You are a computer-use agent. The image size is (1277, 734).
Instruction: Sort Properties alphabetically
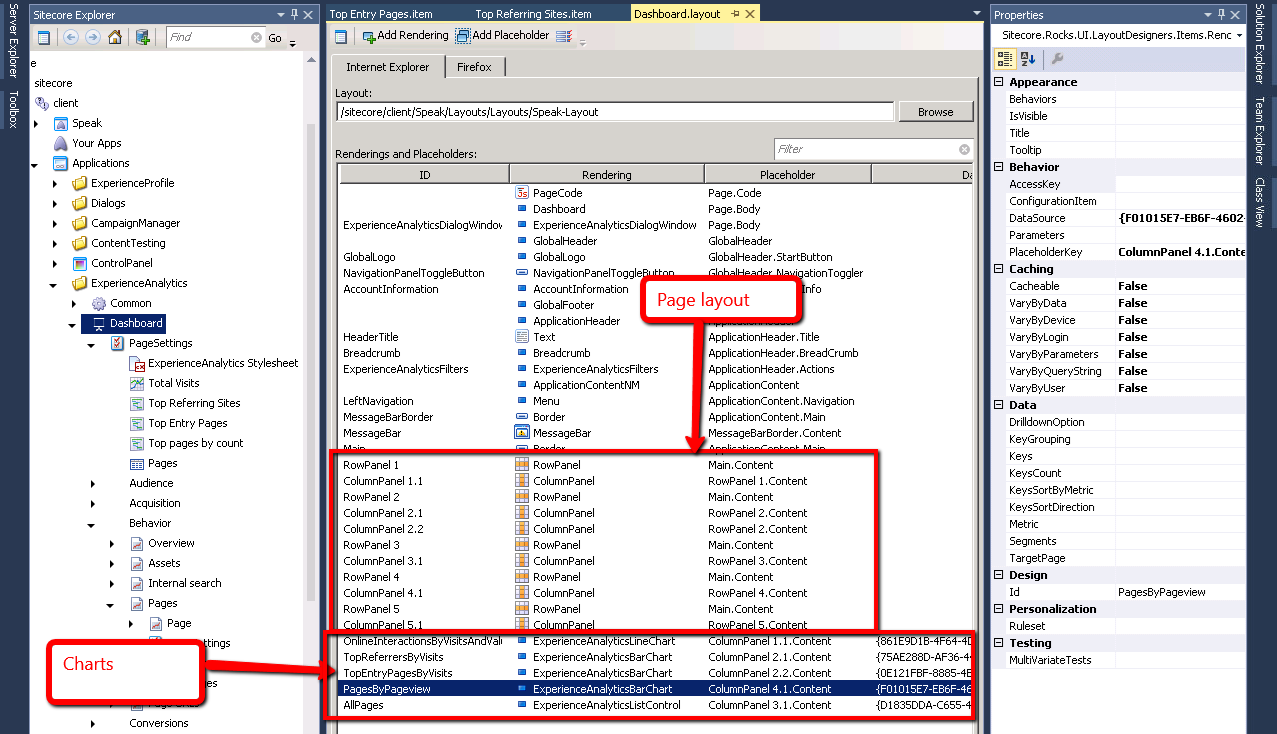coord(1028,59)
